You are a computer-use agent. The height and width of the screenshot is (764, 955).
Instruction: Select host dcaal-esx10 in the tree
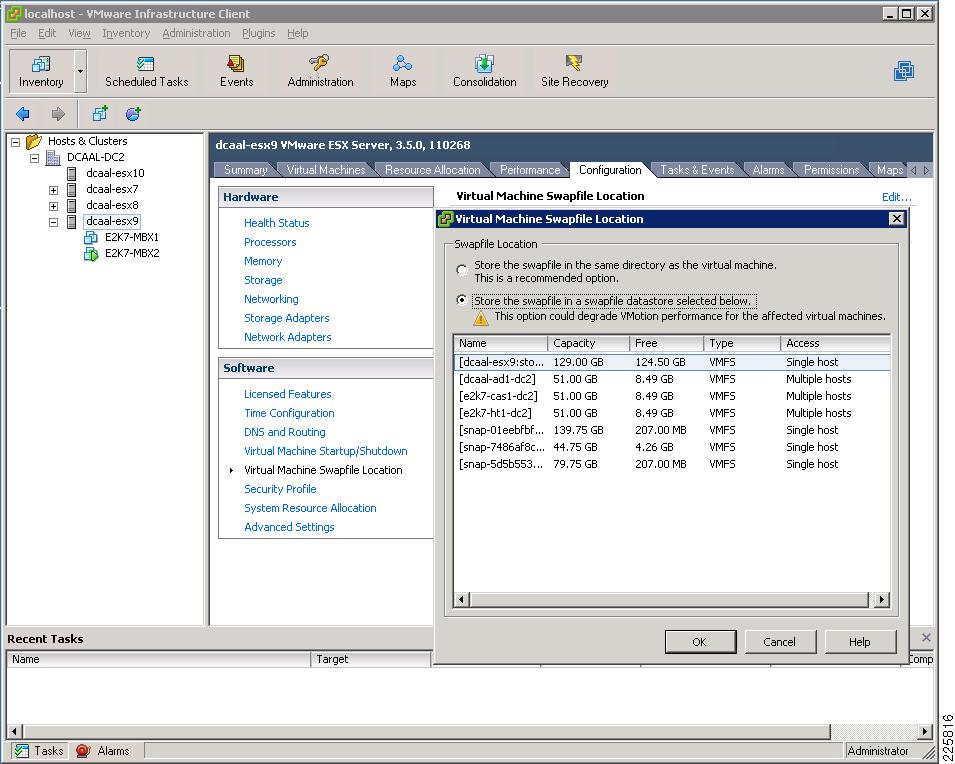tap(115, 173)
